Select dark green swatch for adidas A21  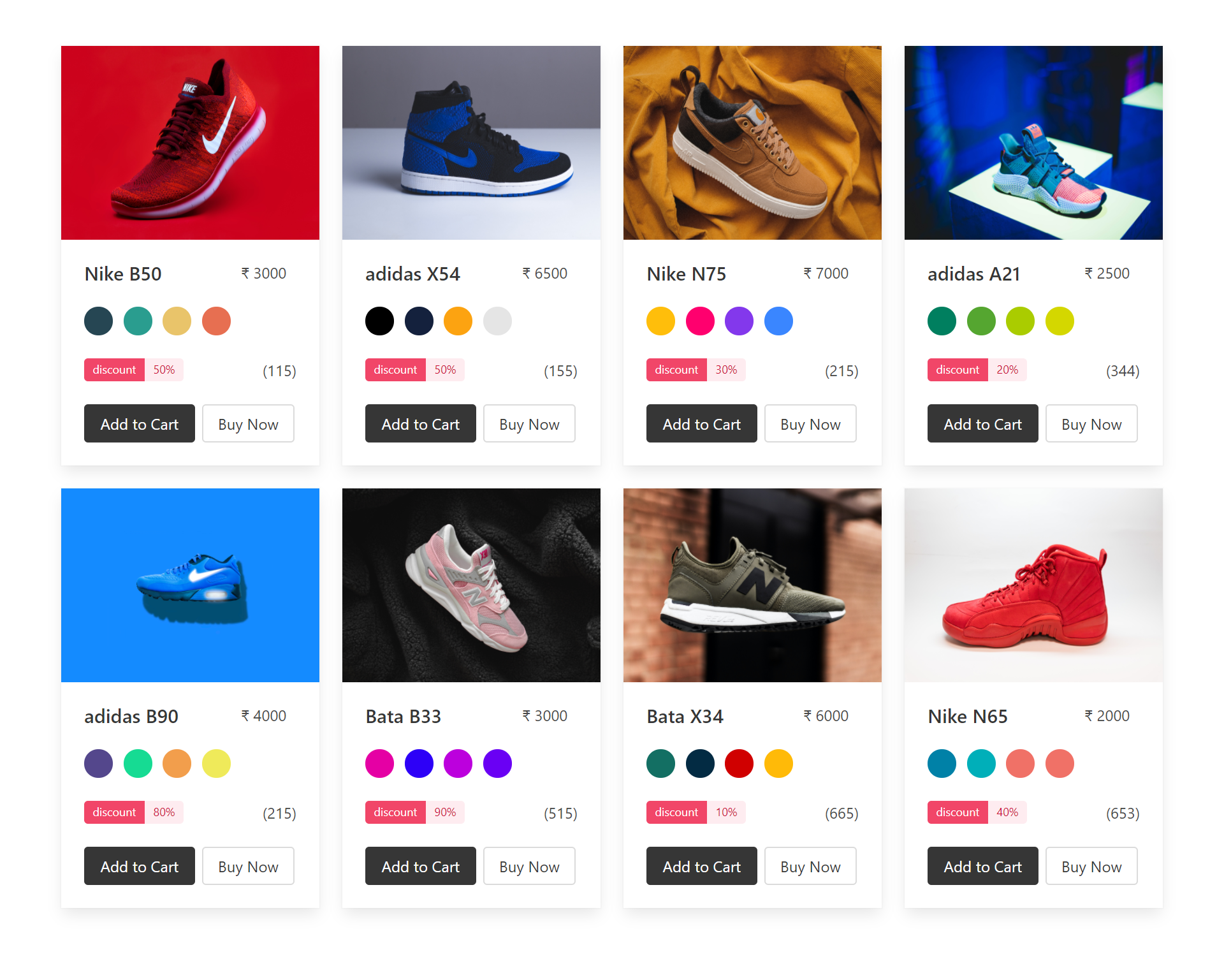click(x=942, y=321)
